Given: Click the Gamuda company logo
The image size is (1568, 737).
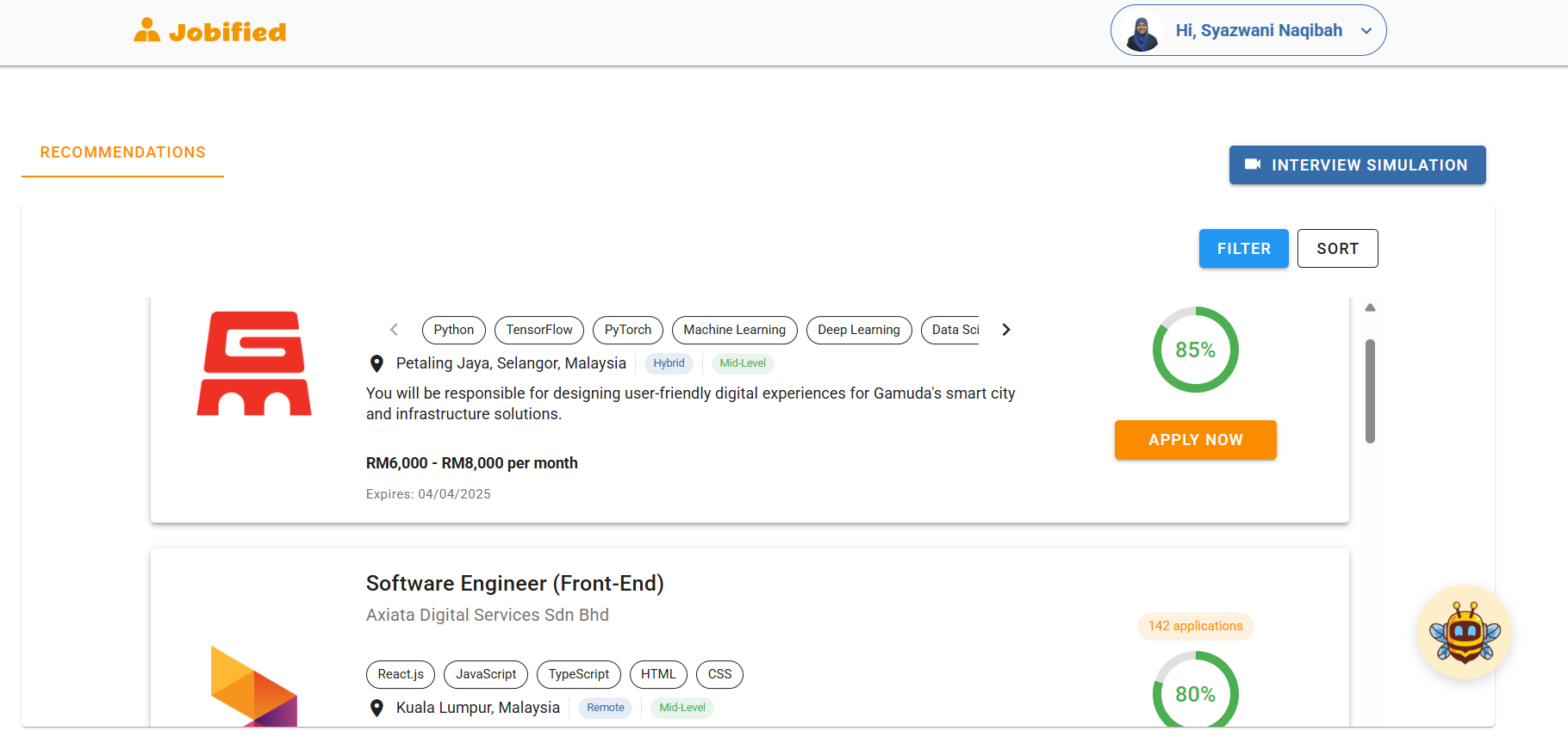Looking at the screenshot, I should coord(254,363).
